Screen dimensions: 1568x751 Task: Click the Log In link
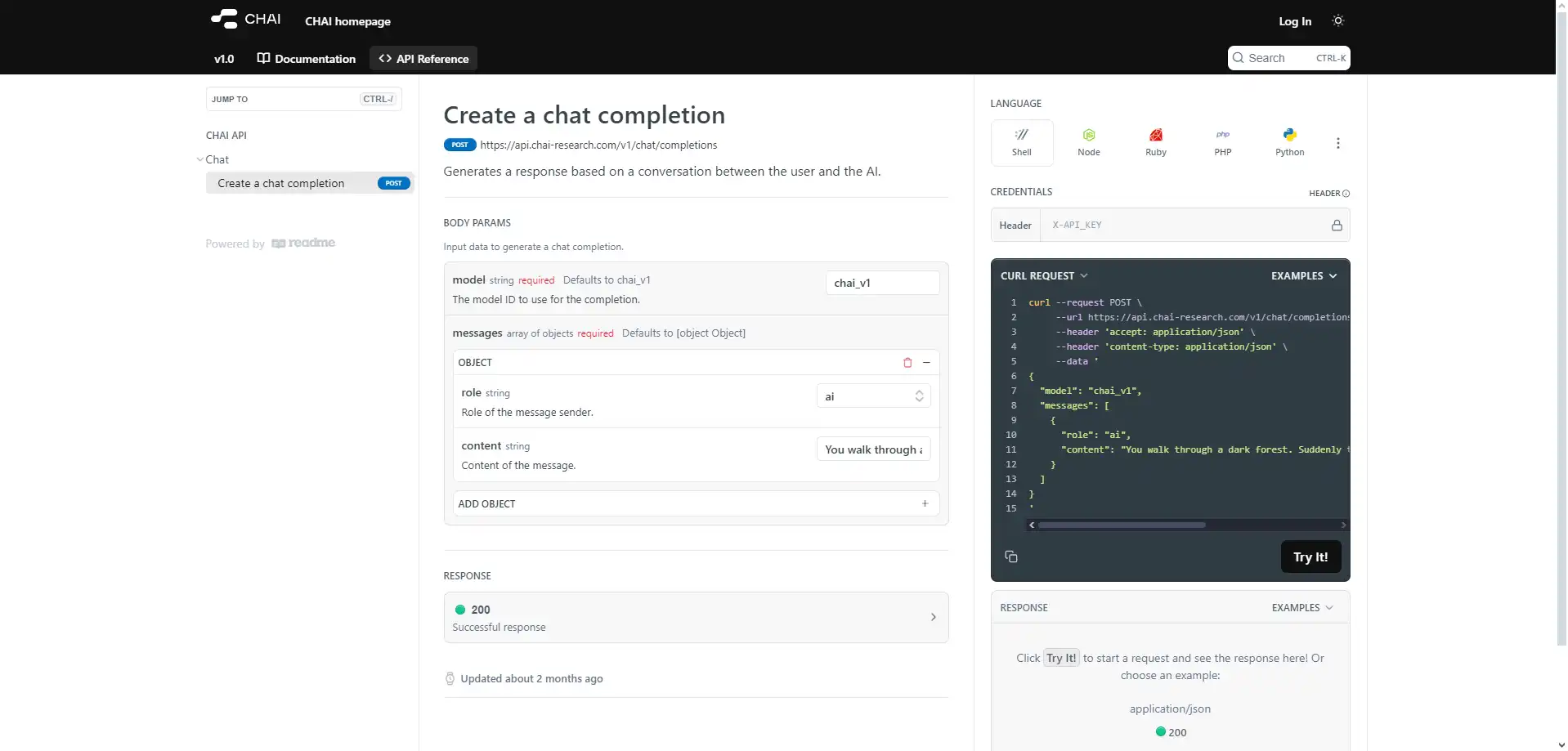(1295, 21)
